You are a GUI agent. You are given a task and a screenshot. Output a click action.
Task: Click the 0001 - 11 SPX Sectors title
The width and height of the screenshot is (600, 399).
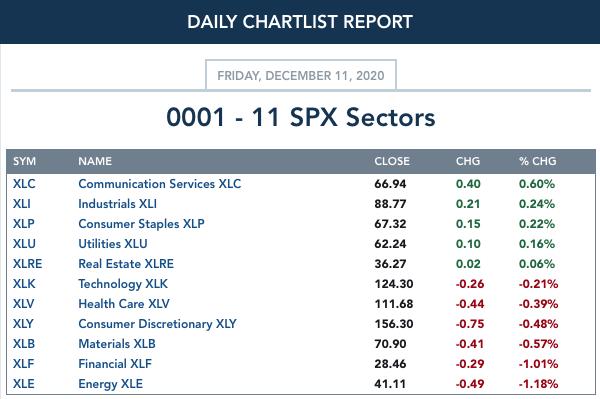click(301, 117)
